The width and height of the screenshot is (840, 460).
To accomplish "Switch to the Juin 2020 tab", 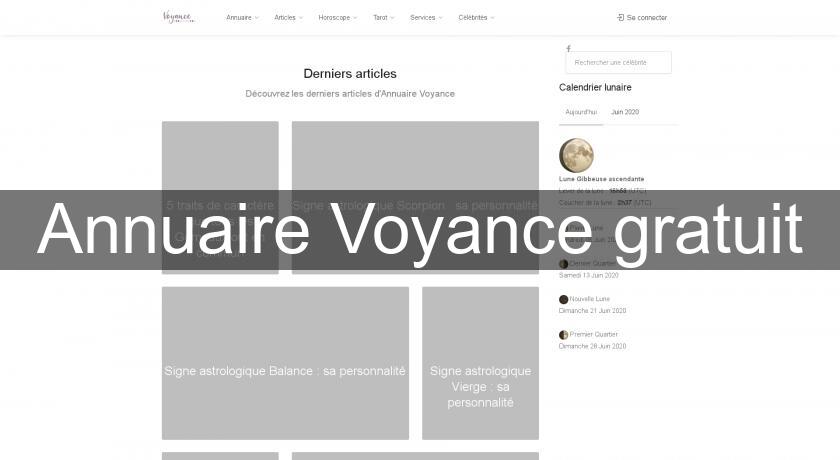I will coord(625,112).
